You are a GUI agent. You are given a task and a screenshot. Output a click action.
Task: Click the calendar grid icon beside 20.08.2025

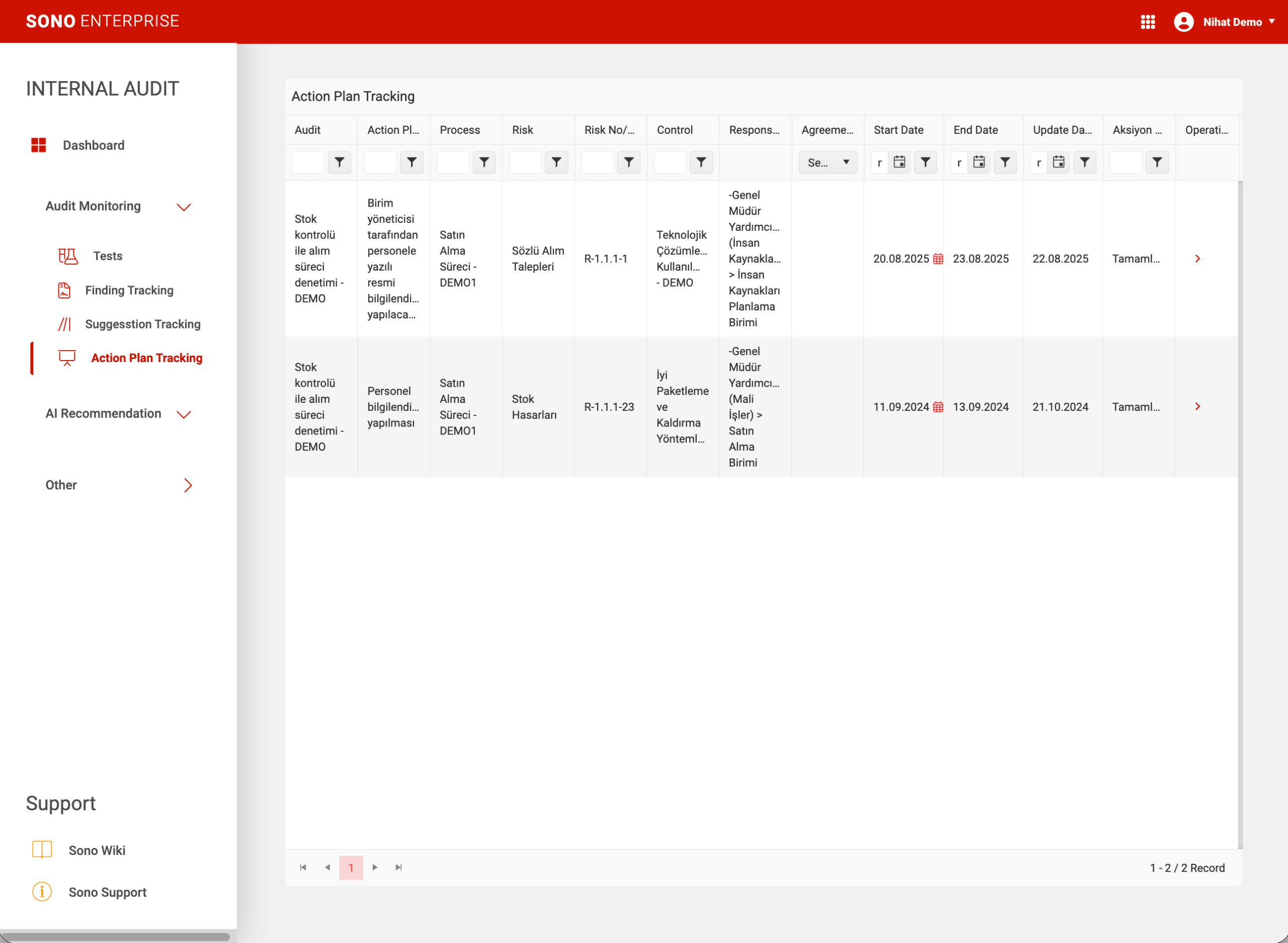938,259
